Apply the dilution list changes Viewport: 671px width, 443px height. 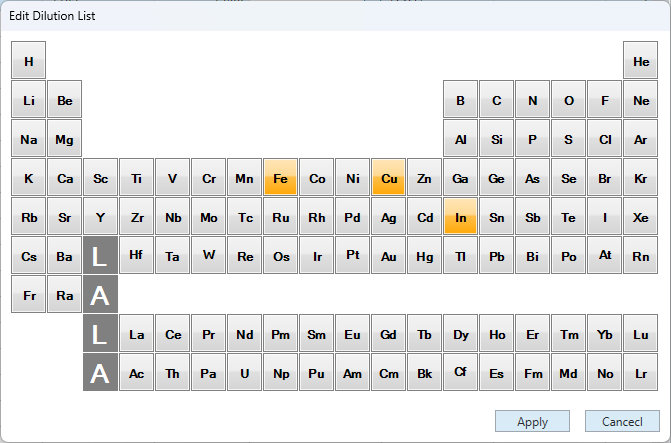tap(532, 421)
